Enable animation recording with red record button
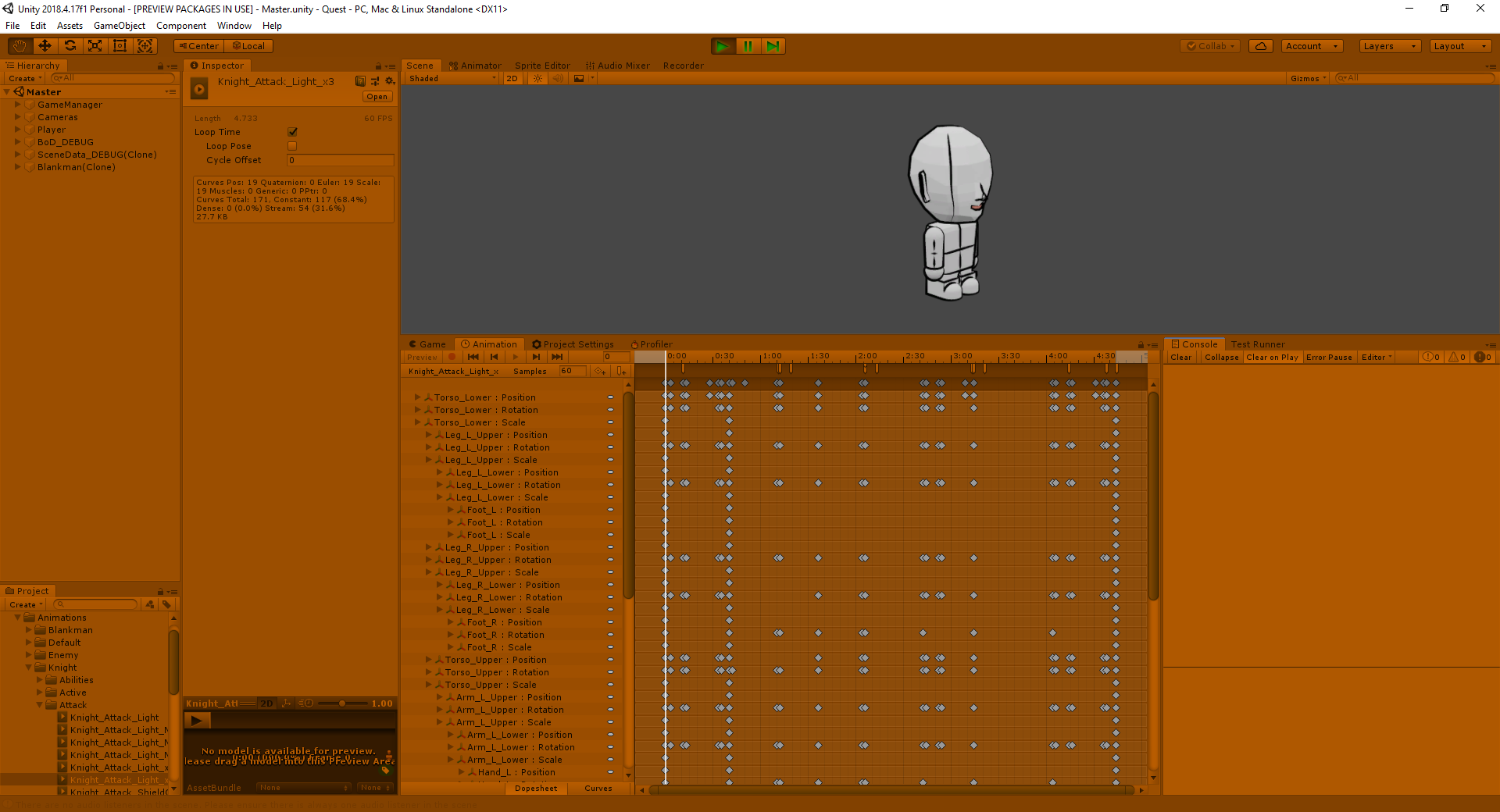The width and height of the screenshot is (1500, 812). (452, 357)
